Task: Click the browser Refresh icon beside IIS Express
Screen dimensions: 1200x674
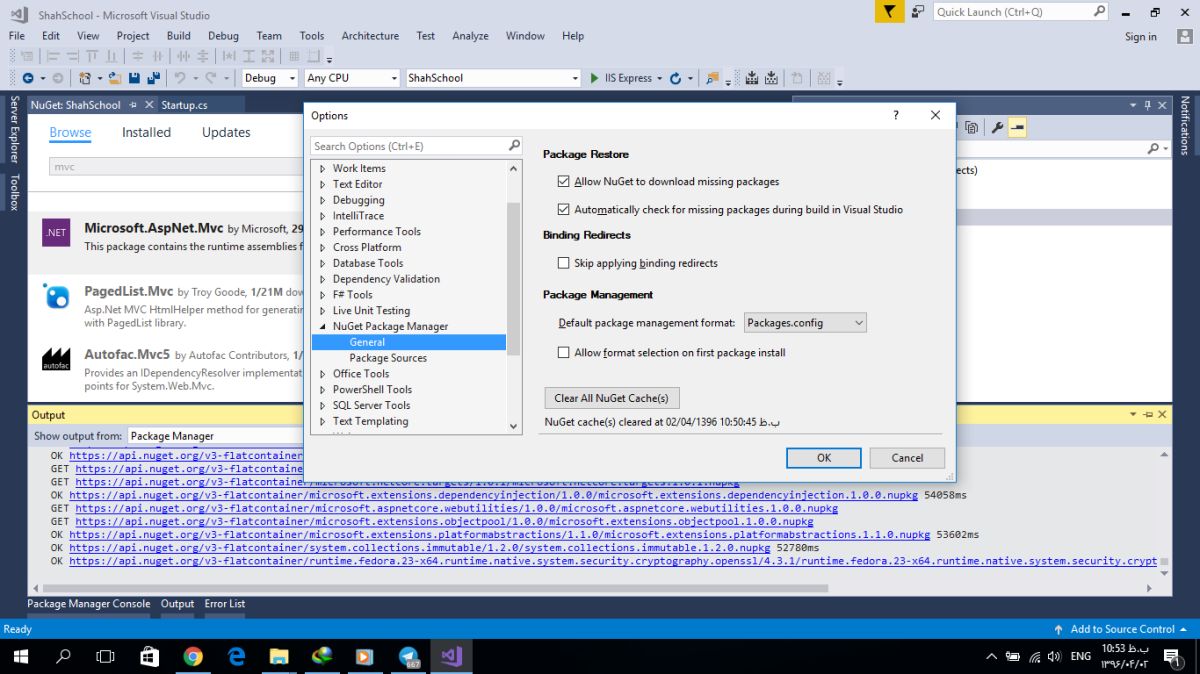Action: pyautogui.click(x=675, y=78)
